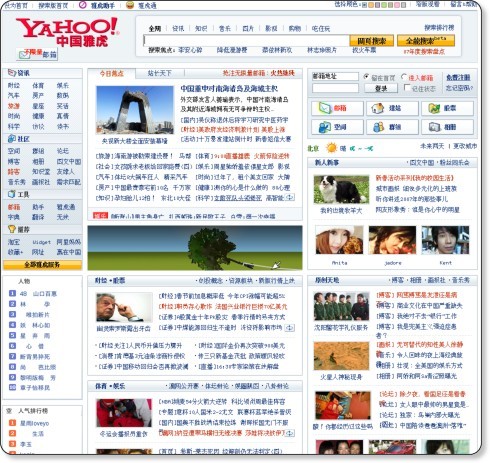
Task: Open the 免费注册 link
Action: (x=458, y=77)
